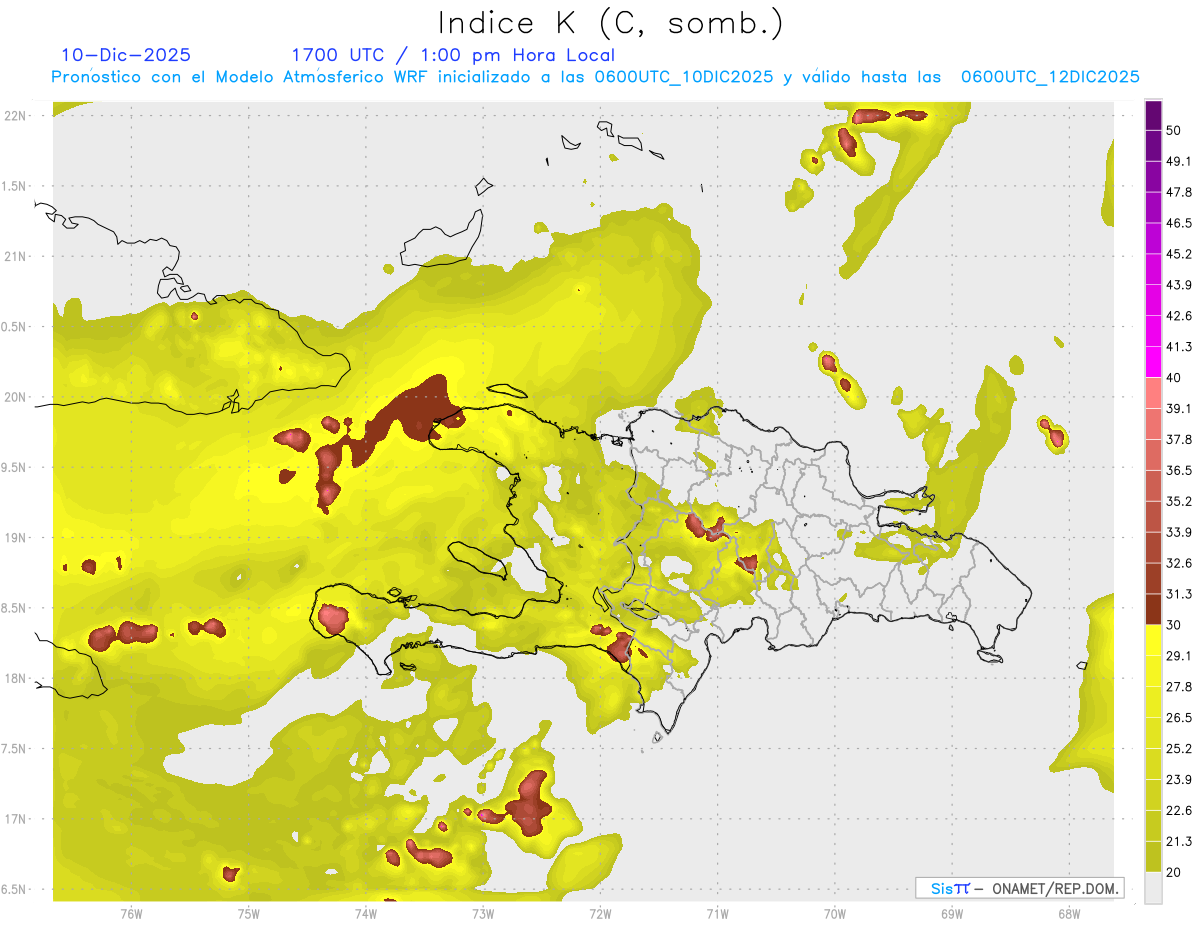Click the legend value 23.9

click(x=1179, y=780)
